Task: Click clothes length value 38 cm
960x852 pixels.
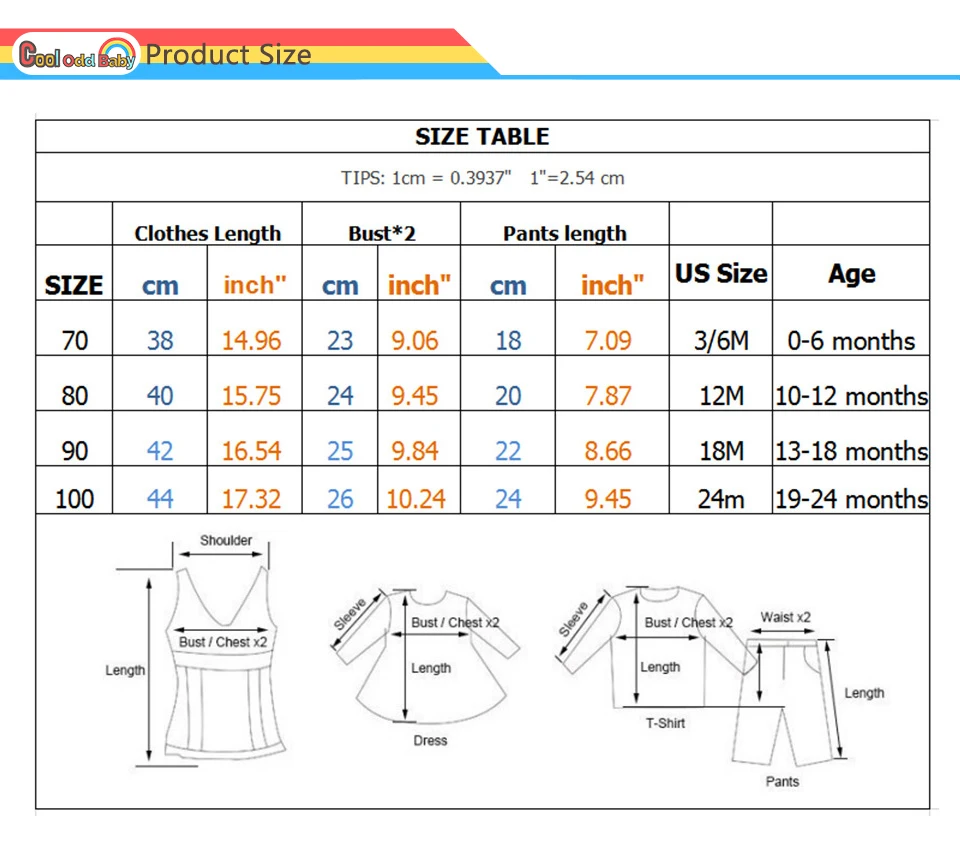Action: 160,340
